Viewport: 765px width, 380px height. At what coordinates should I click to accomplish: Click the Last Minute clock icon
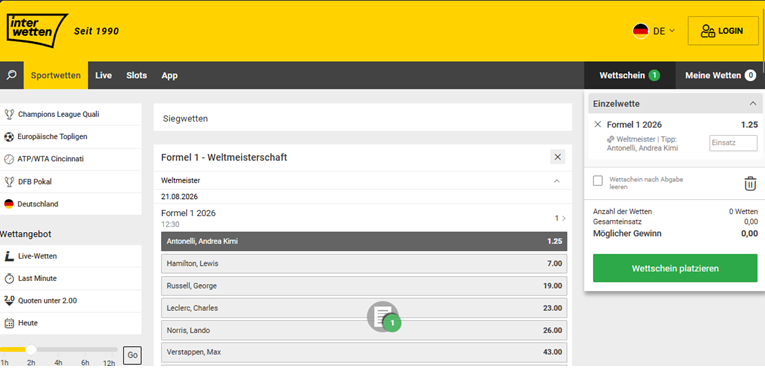pyautogui.click(x=9, y=279)
